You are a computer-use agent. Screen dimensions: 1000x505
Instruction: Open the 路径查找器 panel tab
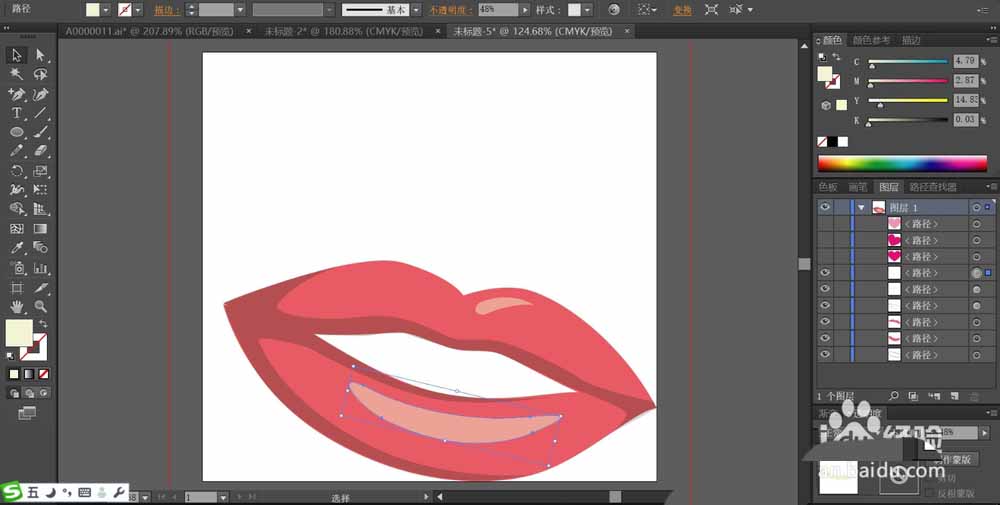932,187
